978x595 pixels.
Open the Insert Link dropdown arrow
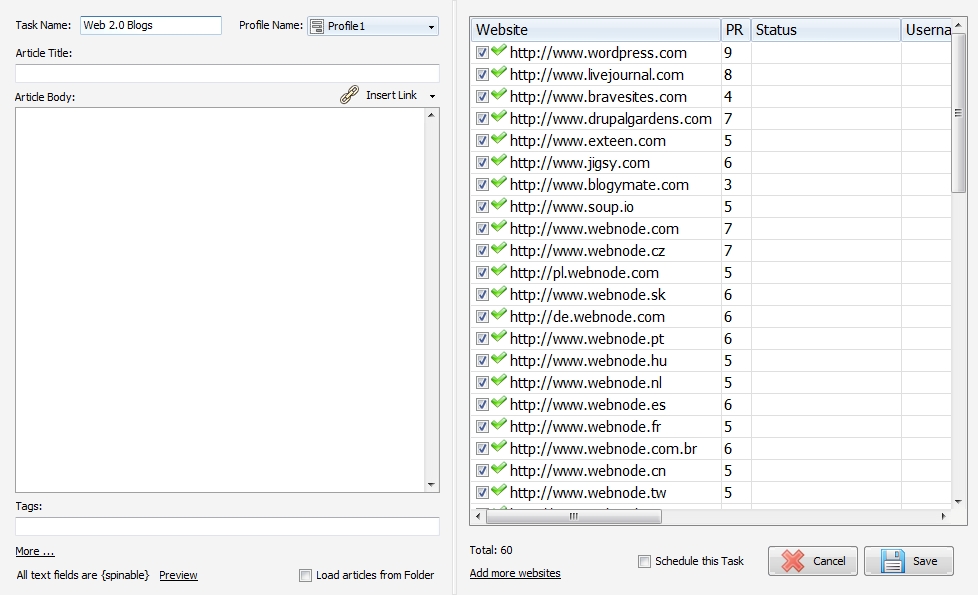(x=432, y=96)
